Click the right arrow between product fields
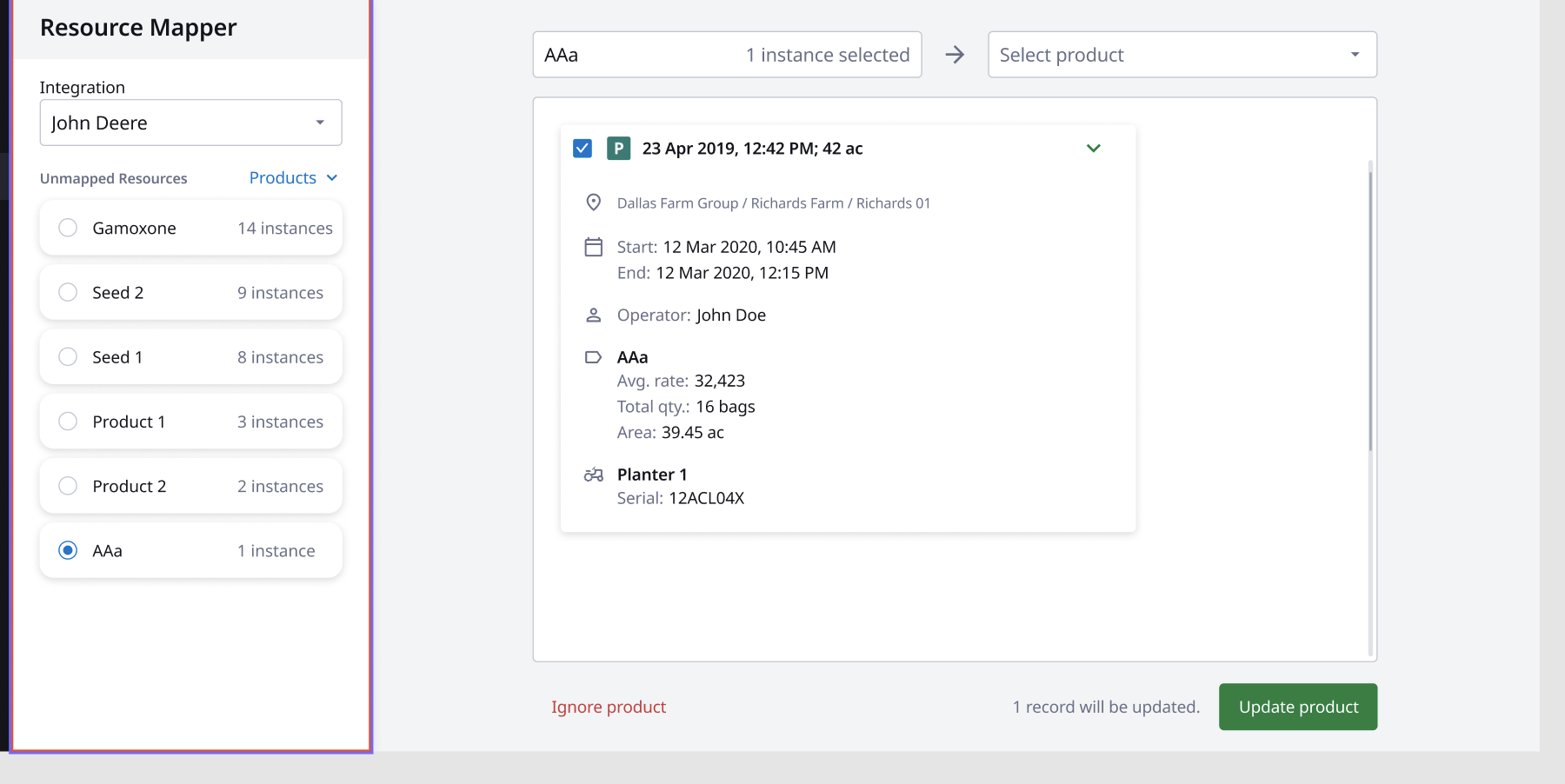Viewport: 1565px width, 784px height. [955, 55]
